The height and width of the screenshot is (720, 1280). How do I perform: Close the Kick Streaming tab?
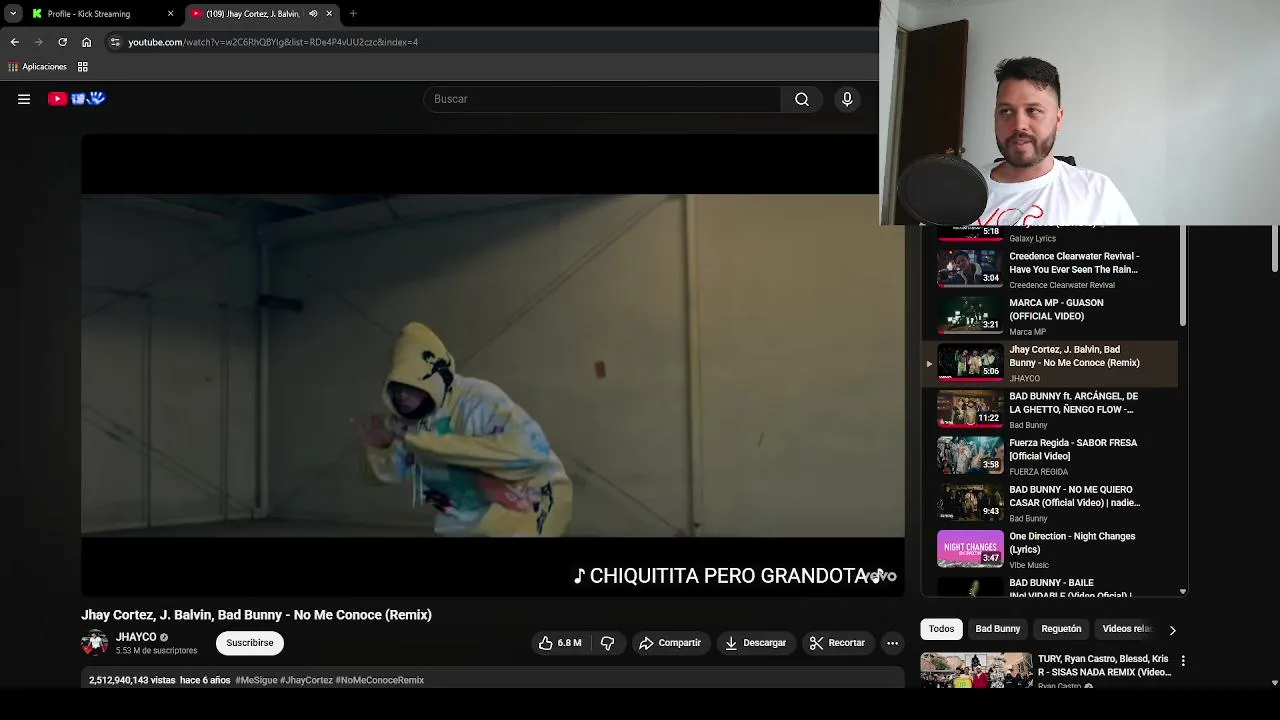coord(170,14)
